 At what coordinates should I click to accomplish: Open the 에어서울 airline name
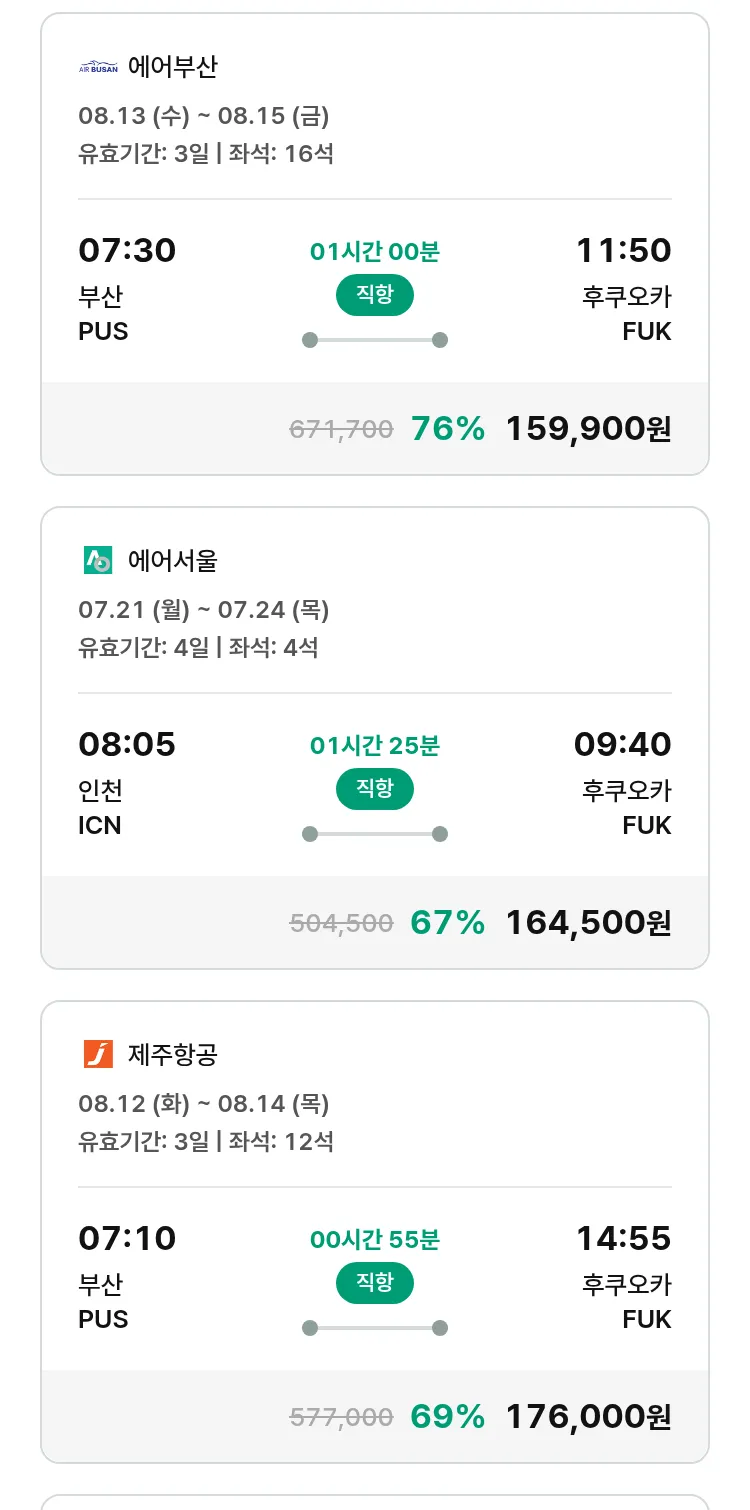point(173,561)
